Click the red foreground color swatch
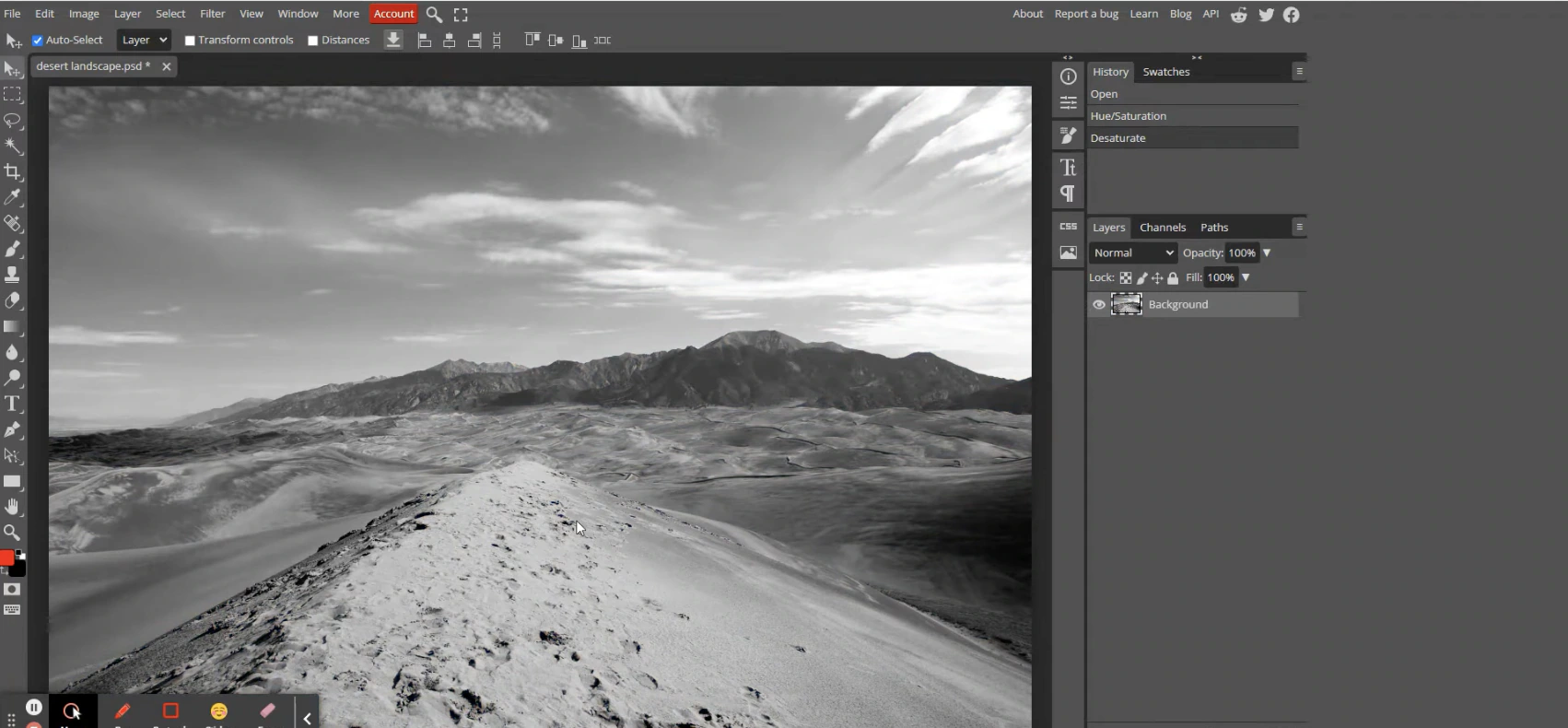Screen dimensions: 1568x728 (x=6, y=558)
